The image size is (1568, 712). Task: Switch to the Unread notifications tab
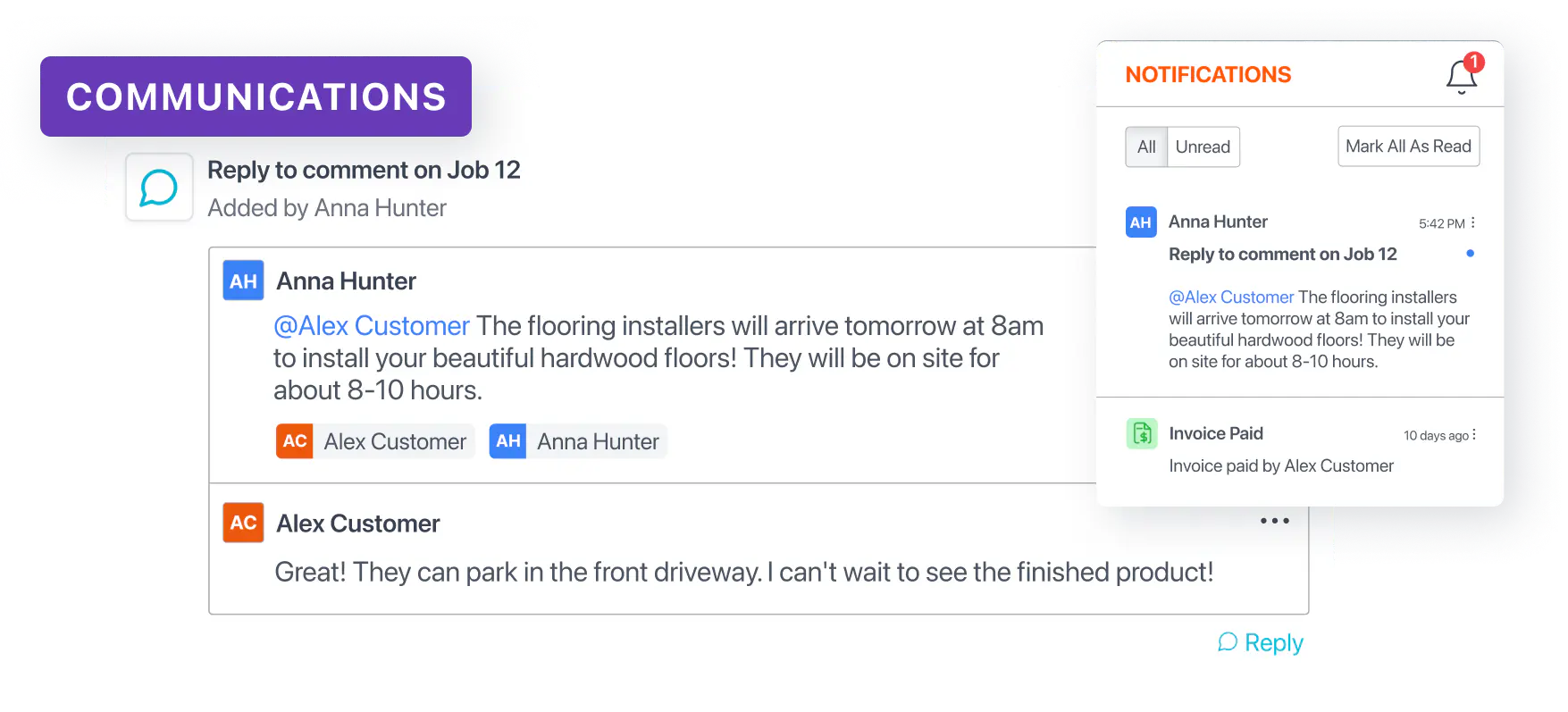1203,147
